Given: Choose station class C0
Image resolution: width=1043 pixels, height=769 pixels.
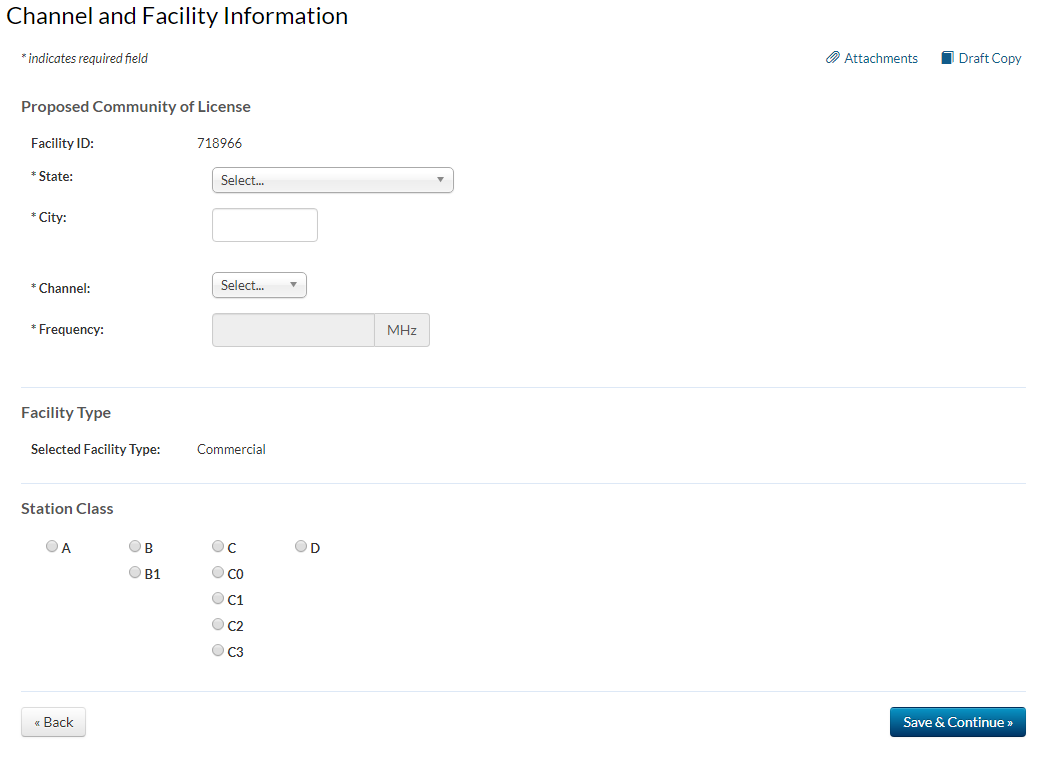Looking at the screenshot, I should (x=218, y=573).
